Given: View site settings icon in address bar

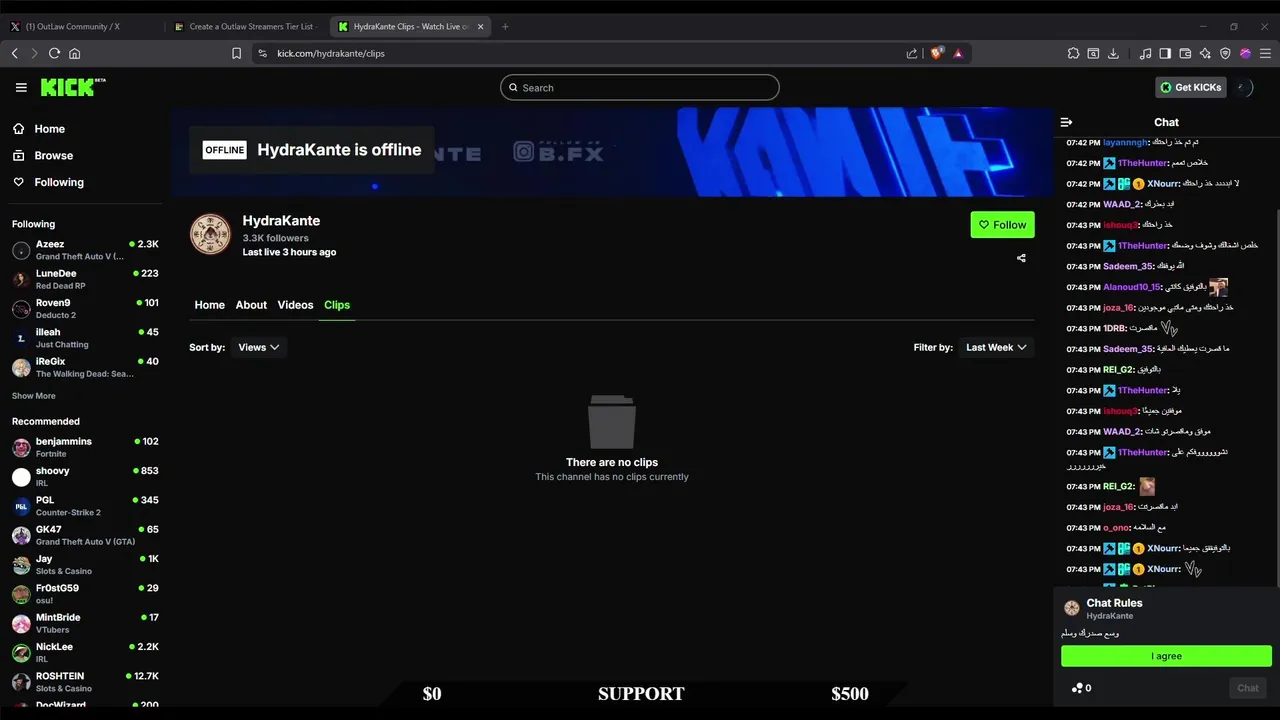Looking at the screenshot, I should [x=263, y=53].
